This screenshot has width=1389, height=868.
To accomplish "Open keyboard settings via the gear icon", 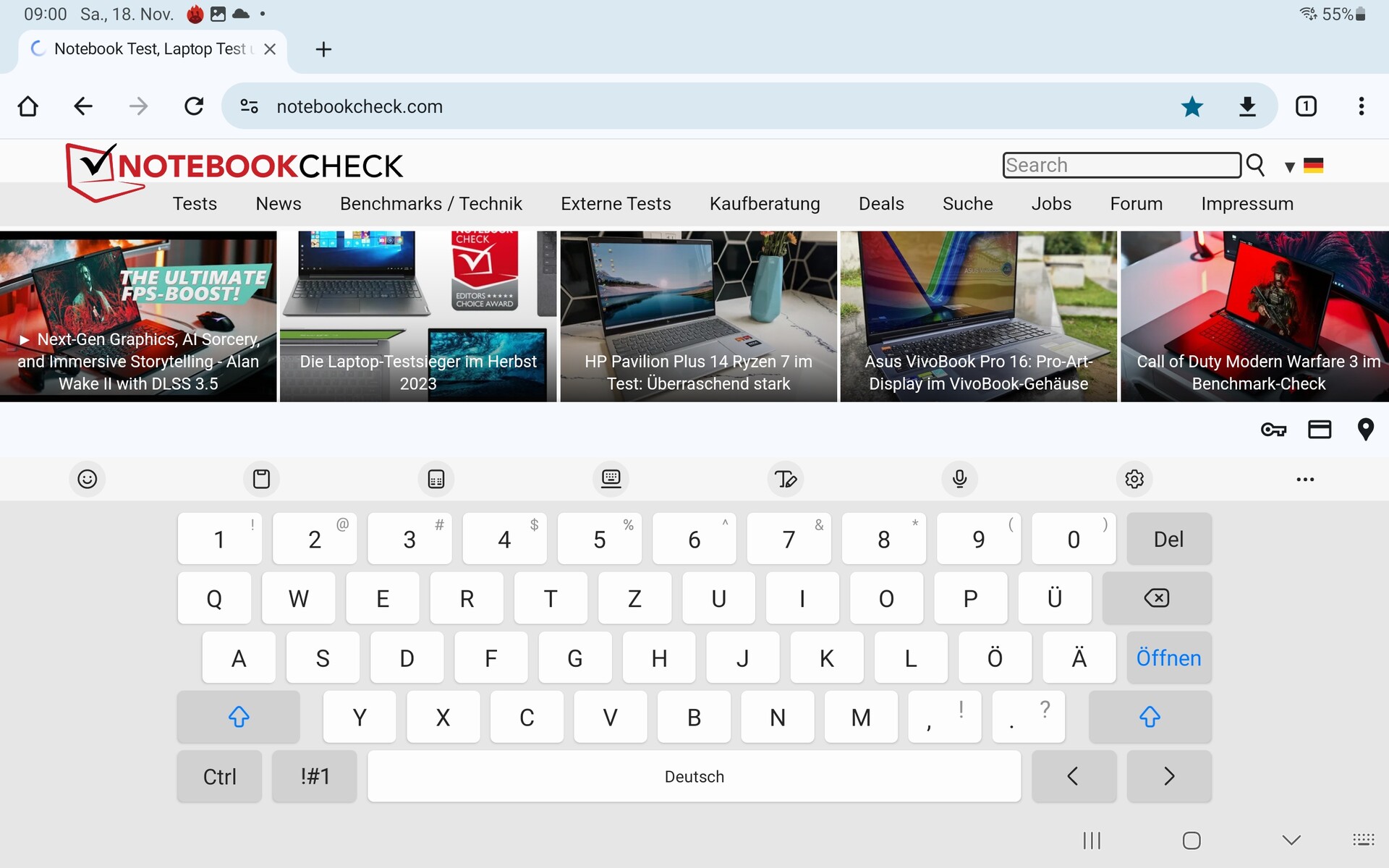I will pyautogui.click(x=1134, y=479).
